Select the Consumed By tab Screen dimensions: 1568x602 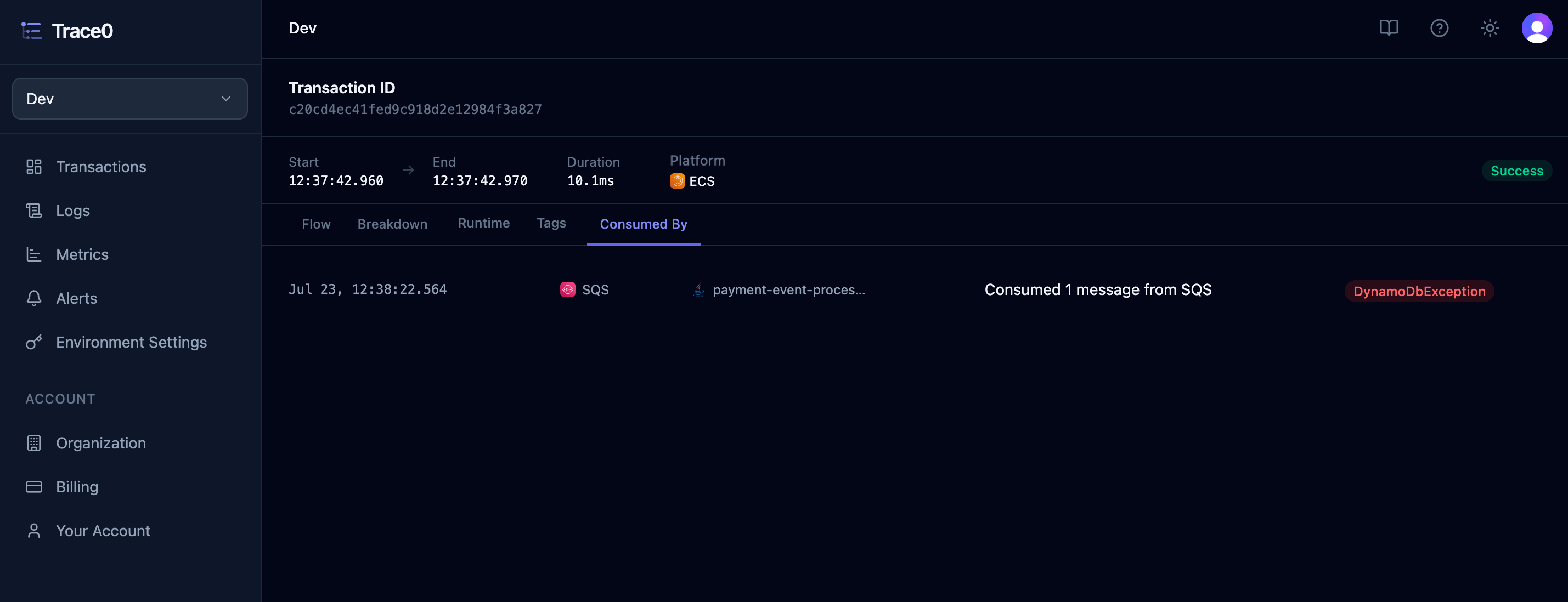coord(644,224)
